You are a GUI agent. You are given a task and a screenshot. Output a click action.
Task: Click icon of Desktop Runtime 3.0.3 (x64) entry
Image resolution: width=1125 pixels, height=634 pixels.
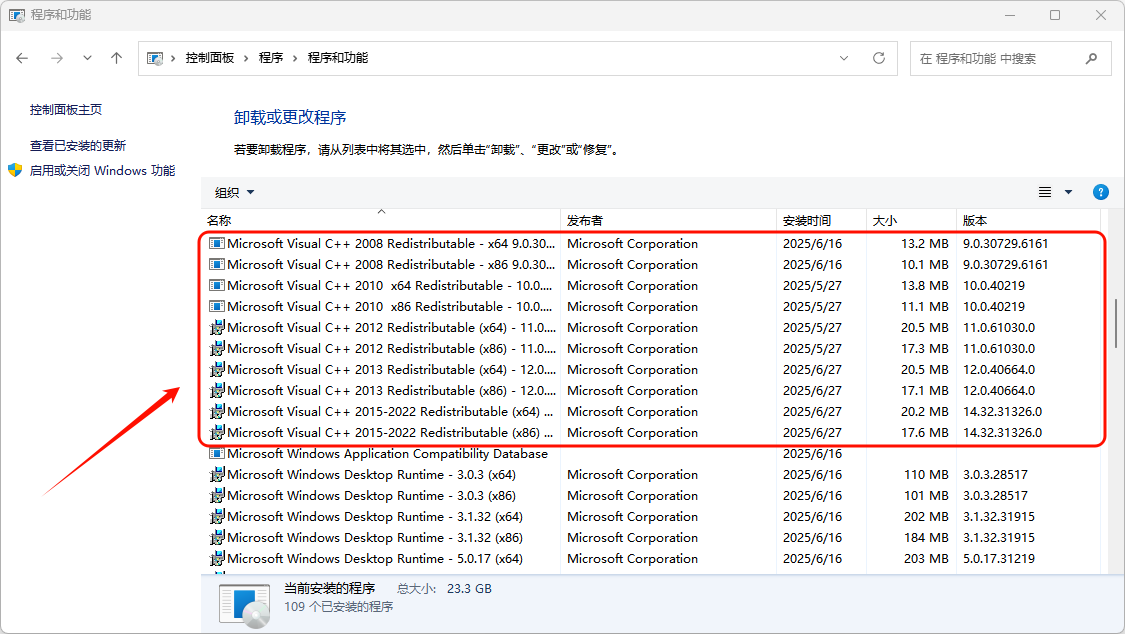pos(217,475)
